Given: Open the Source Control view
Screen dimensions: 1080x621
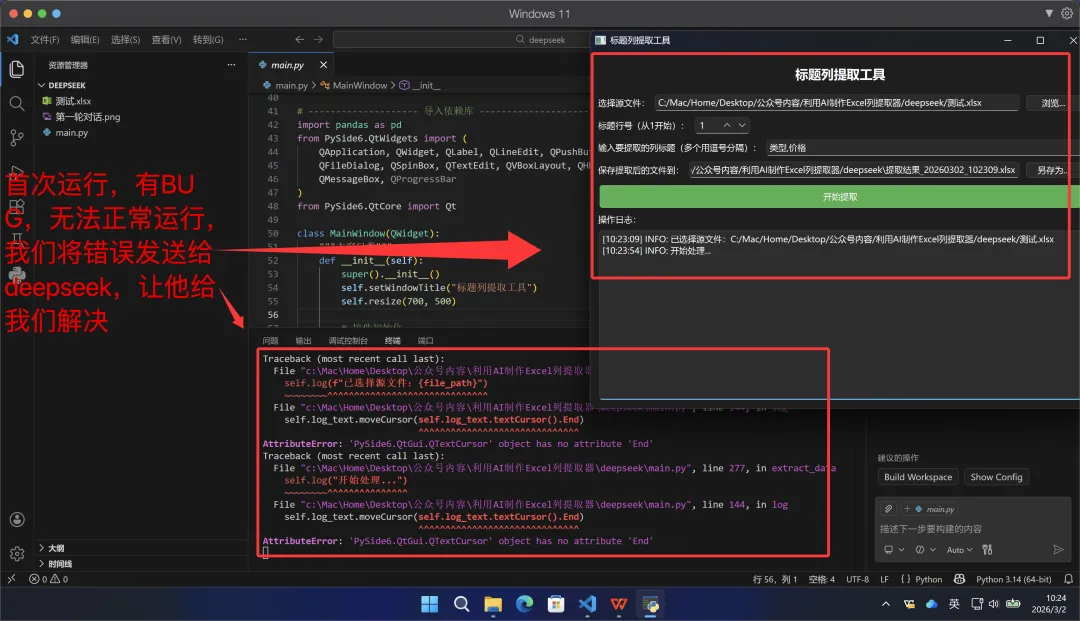Looking at the screenshot, I should 17,137.
